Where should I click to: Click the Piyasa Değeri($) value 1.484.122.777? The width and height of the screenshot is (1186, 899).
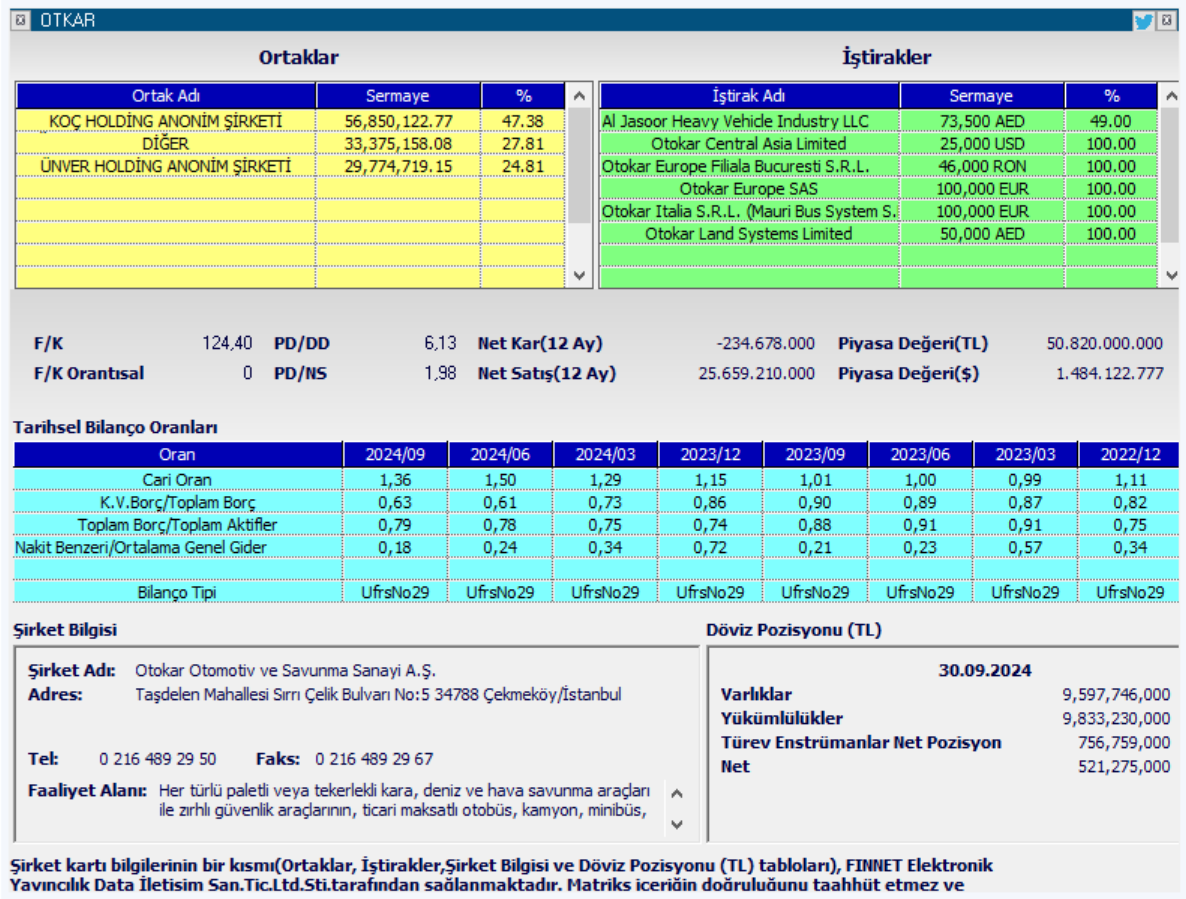(x=1110, y=374)
